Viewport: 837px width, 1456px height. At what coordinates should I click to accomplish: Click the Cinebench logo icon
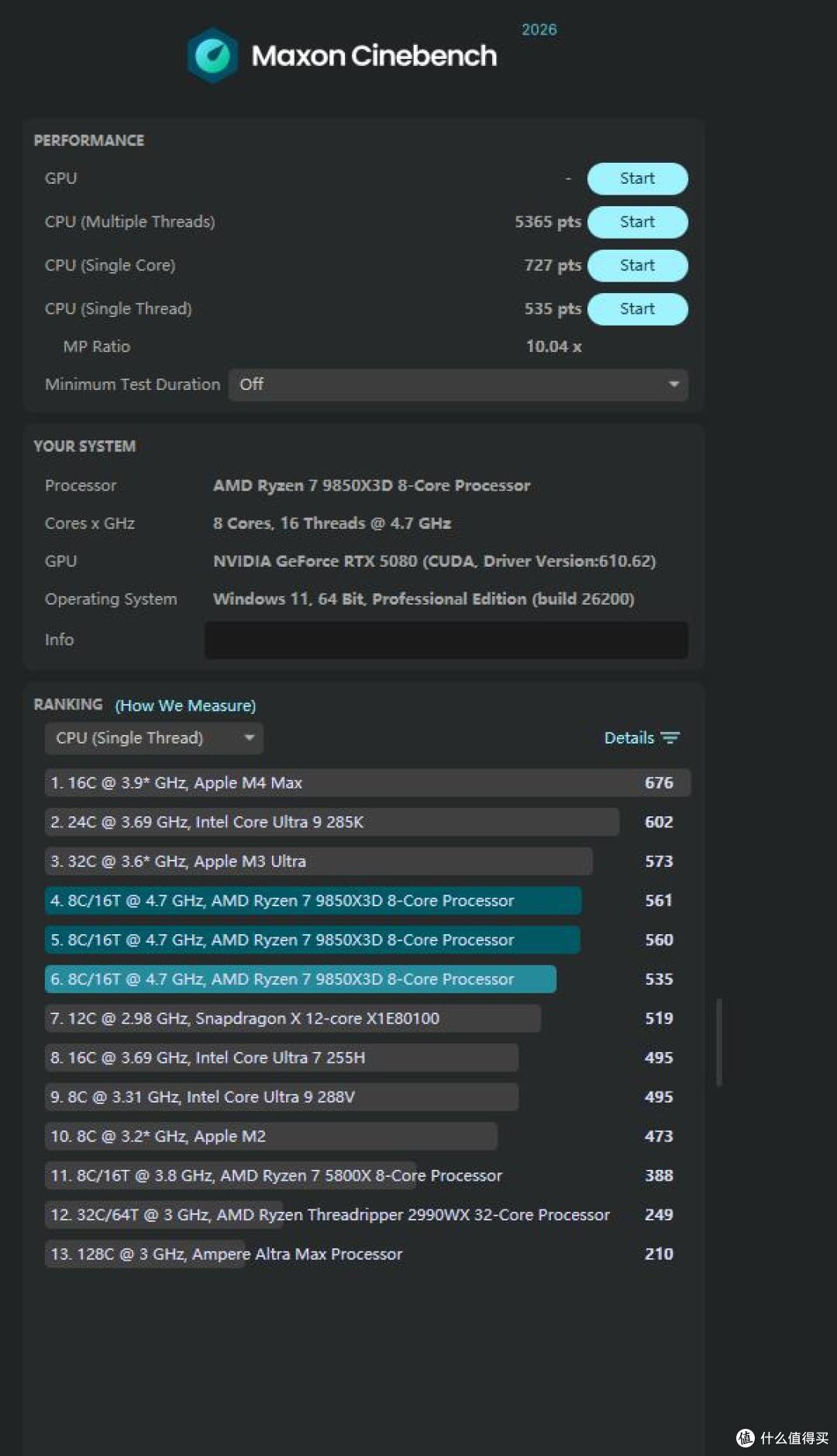tap(212, 55)
